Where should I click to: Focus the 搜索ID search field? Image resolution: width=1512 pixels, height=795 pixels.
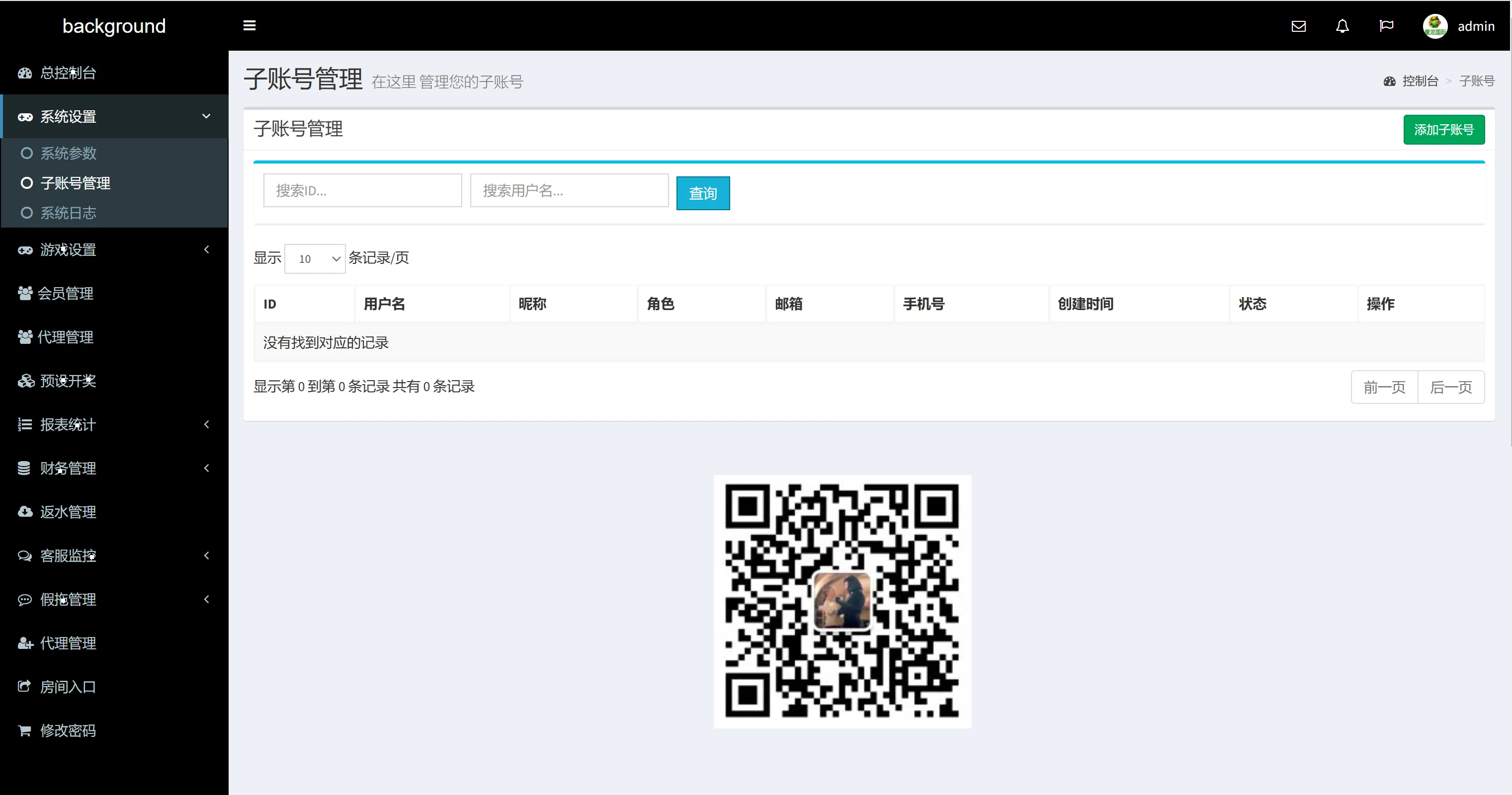pyautogui.click(x=363, y=191)
